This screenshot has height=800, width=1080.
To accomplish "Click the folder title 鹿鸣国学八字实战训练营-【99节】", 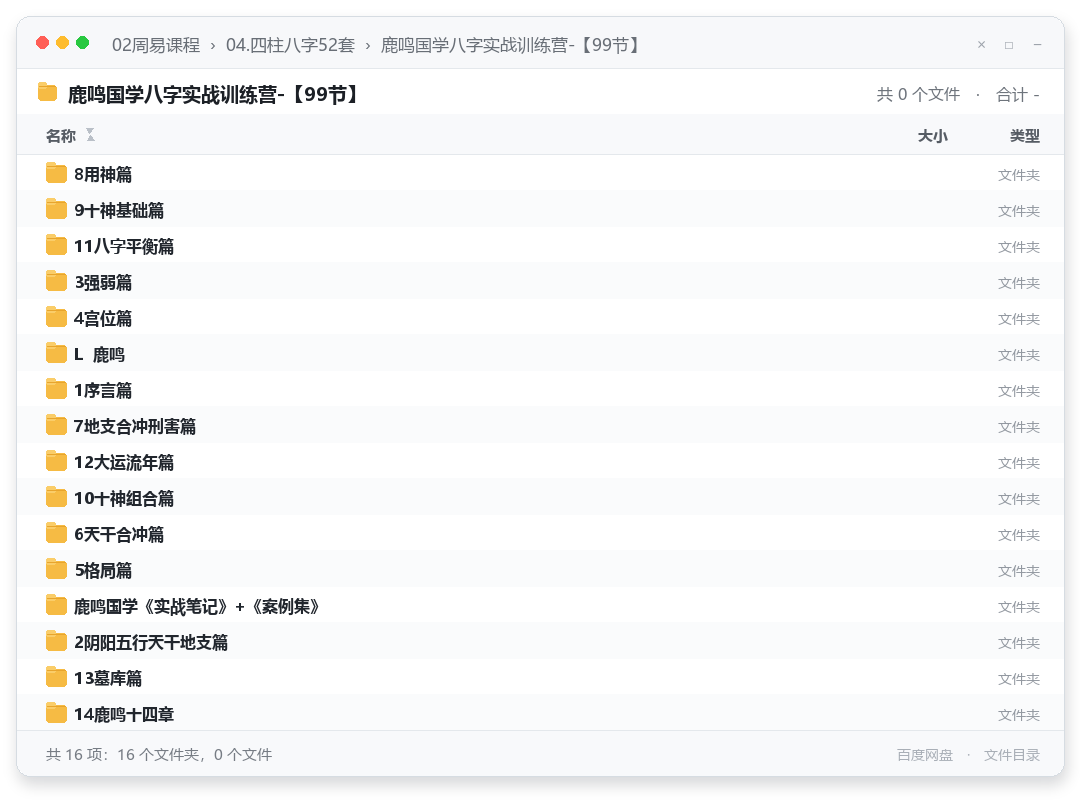I will tap(214, 94).
